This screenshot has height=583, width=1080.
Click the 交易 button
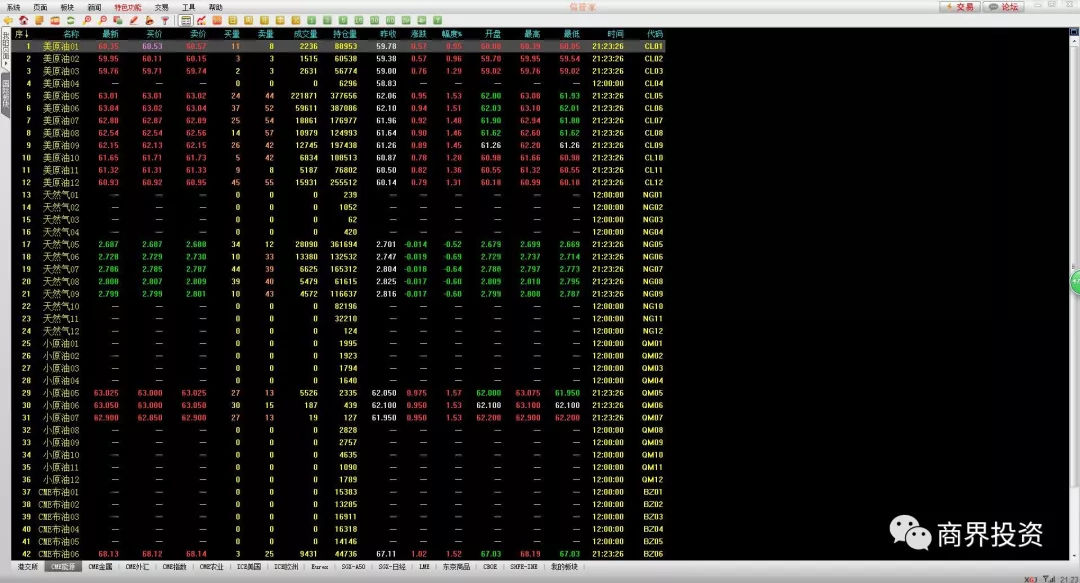[959, 7]
